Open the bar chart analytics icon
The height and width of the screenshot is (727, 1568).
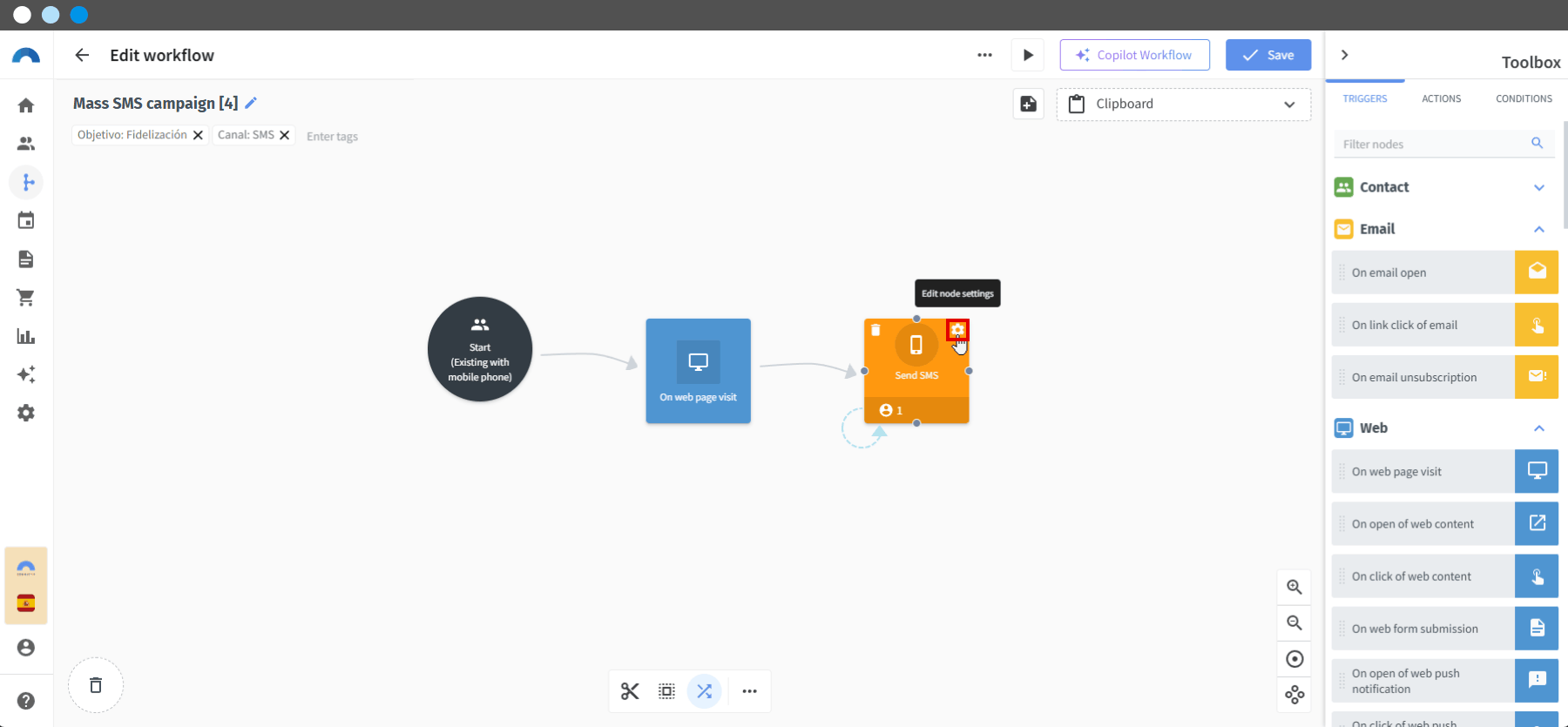26,336
